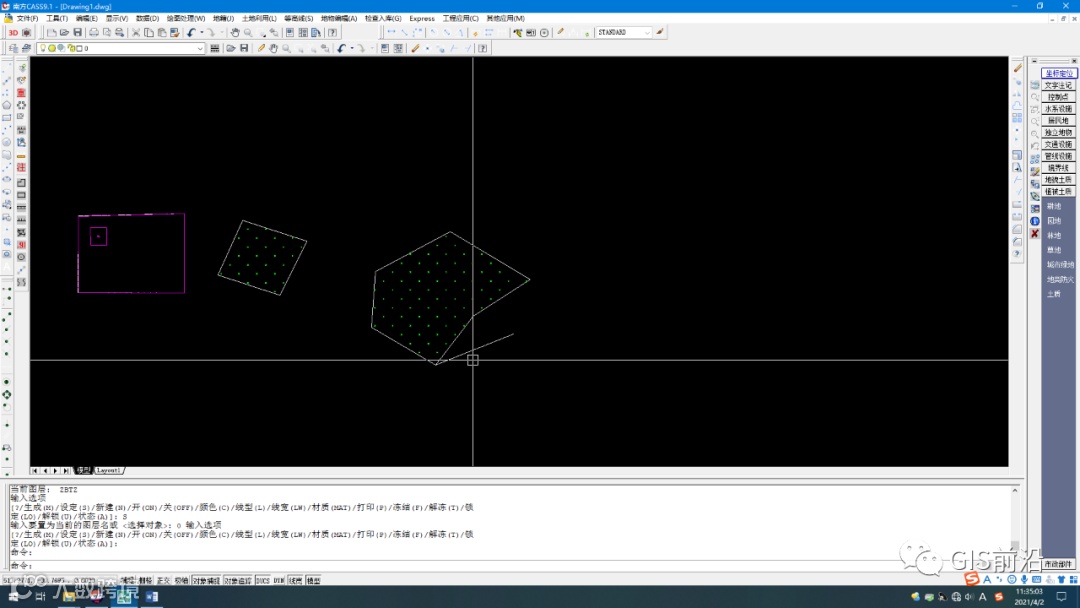Open the Express menu
The height and width of the screenshot is (608, 1080).
[x=422, y=19]
